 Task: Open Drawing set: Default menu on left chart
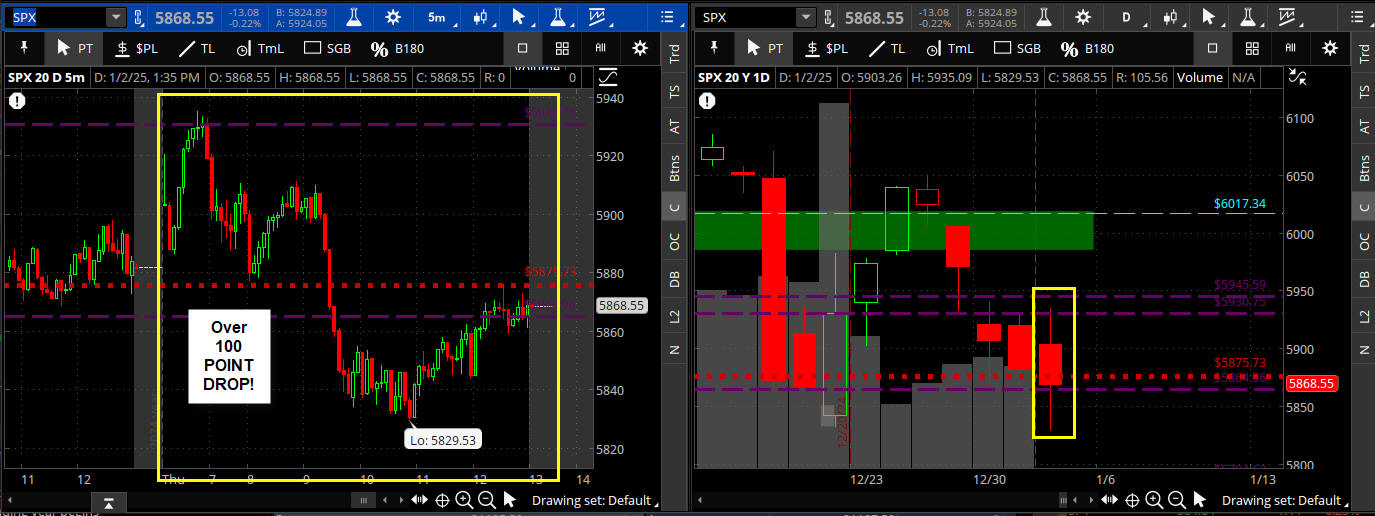596,500
